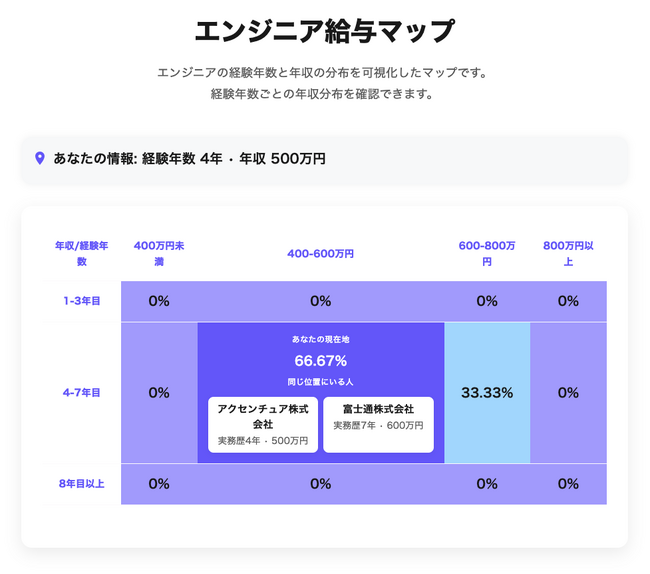This screenshot has width=650, height=574.
Task: Click the 66.67% current position value
Action: (320, 361)
